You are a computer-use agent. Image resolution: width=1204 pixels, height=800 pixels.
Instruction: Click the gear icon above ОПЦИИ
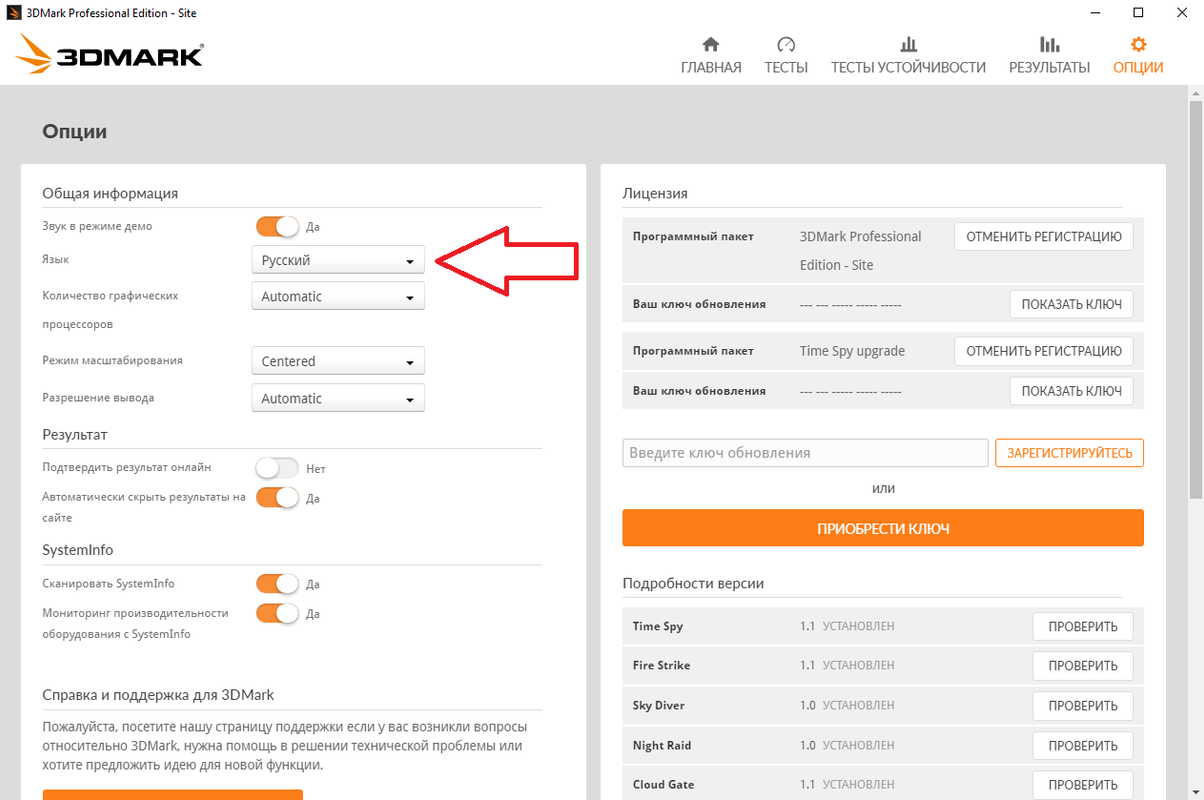(1138, 45)
